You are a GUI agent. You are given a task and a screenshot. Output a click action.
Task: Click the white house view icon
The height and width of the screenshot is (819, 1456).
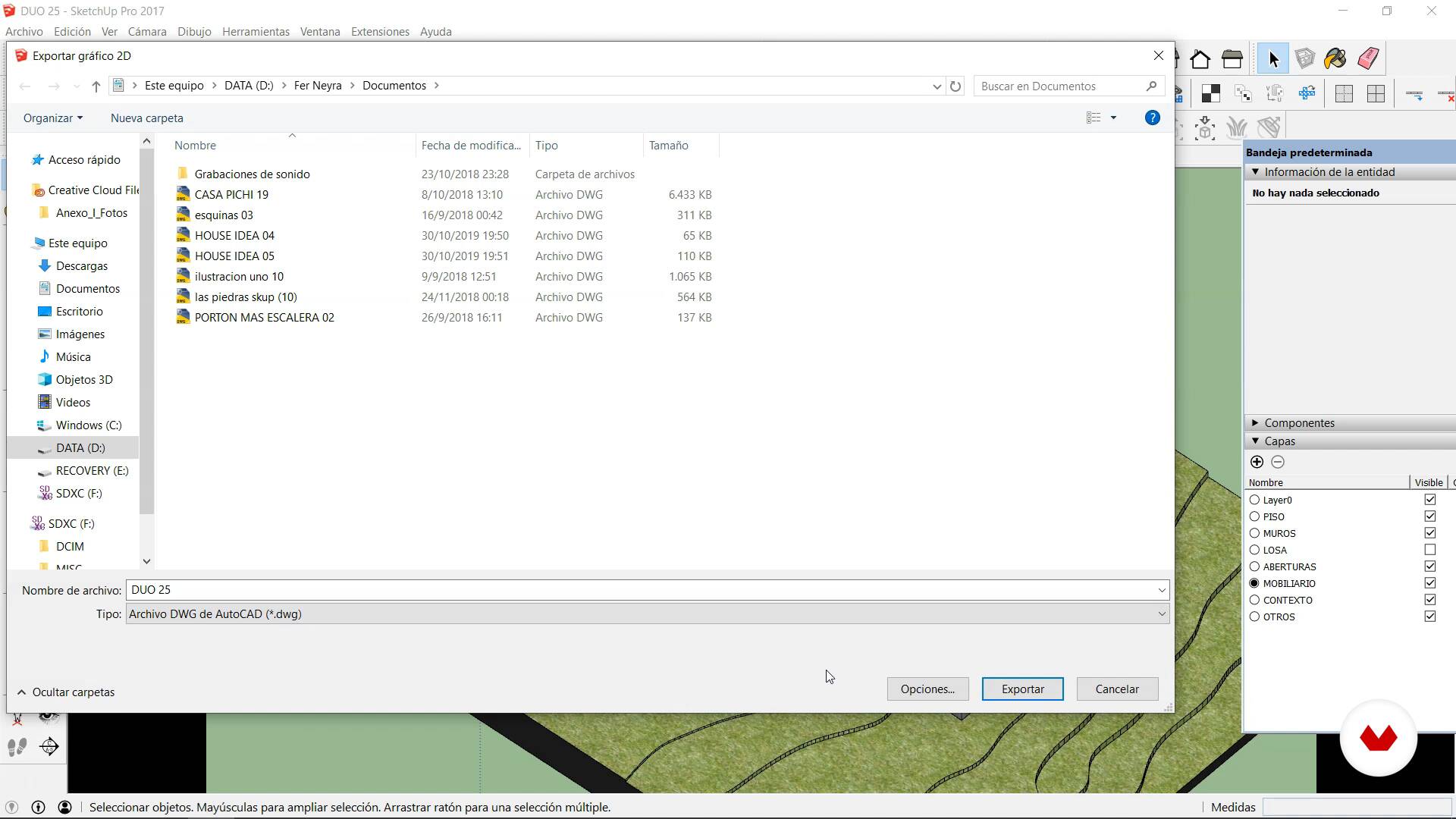coord(1200,59)
